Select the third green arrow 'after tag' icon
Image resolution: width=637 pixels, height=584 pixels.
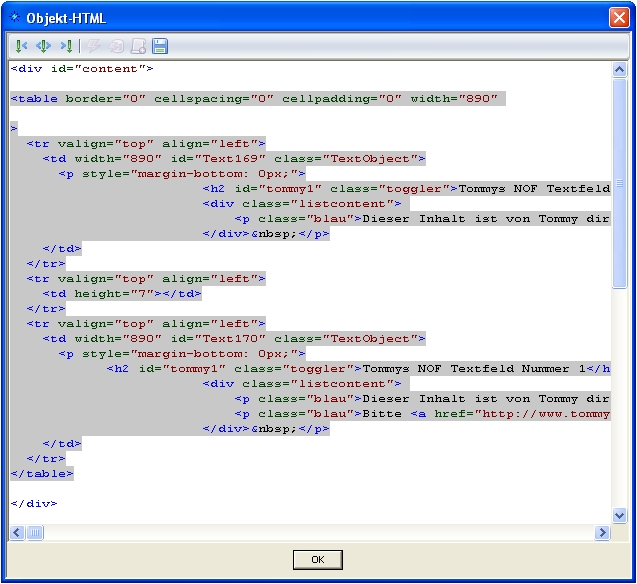66,46
